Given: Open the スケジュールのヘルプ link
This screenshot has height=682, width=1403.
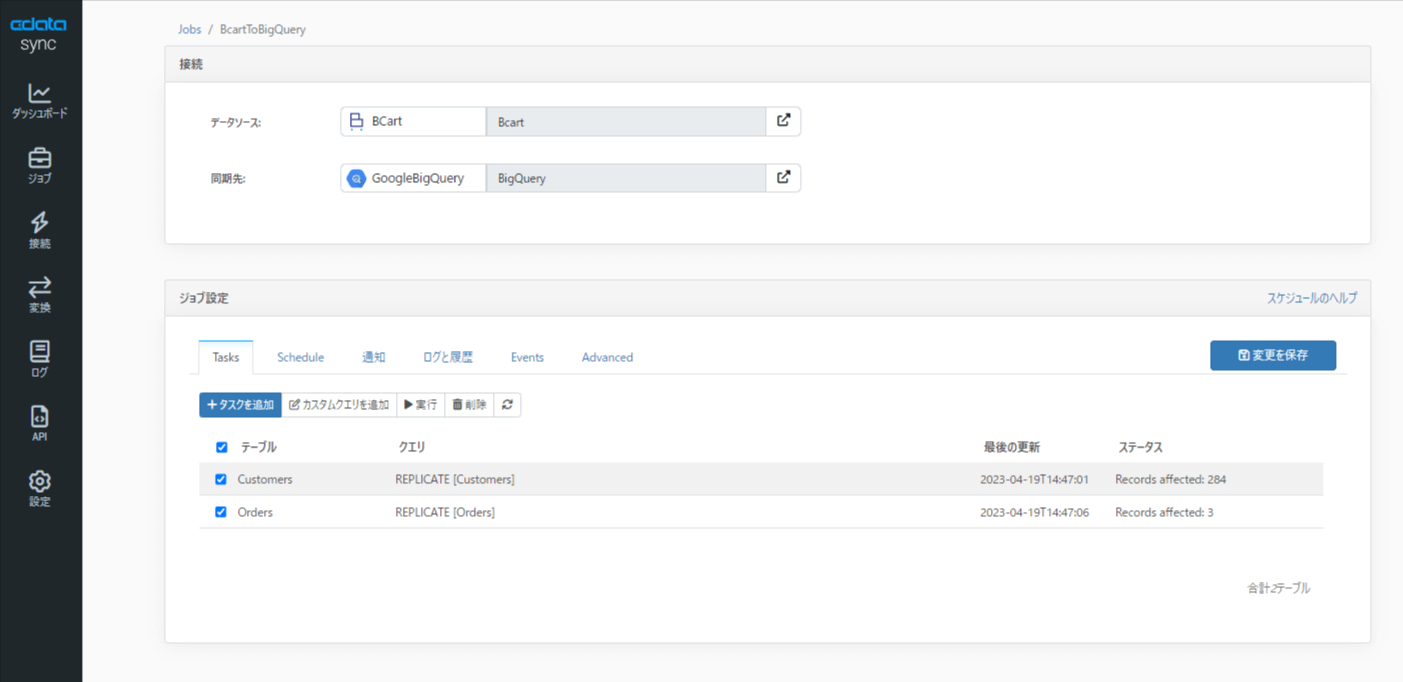Looking at the screenshot, I should pos(1312,298).
